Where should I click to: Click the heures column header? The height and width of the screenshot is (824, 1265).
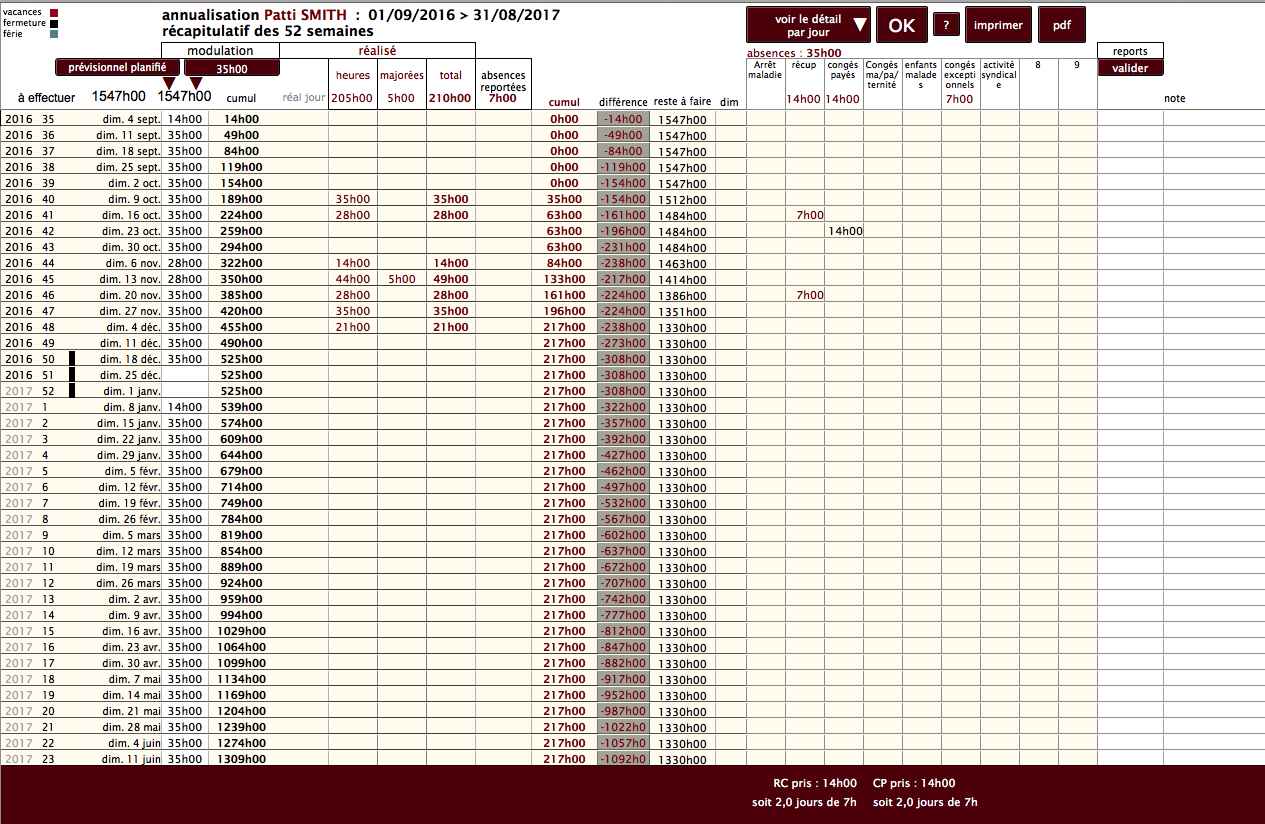353,75
